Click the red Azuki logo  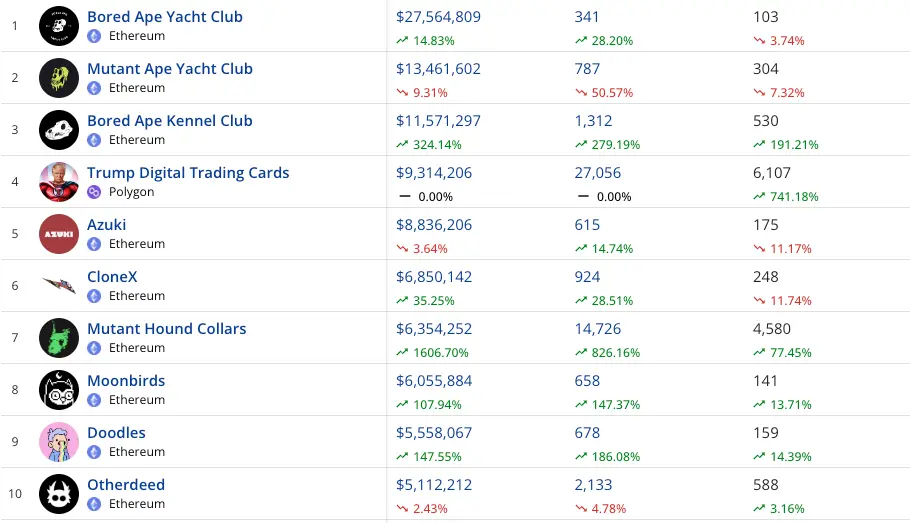[59, 234]
